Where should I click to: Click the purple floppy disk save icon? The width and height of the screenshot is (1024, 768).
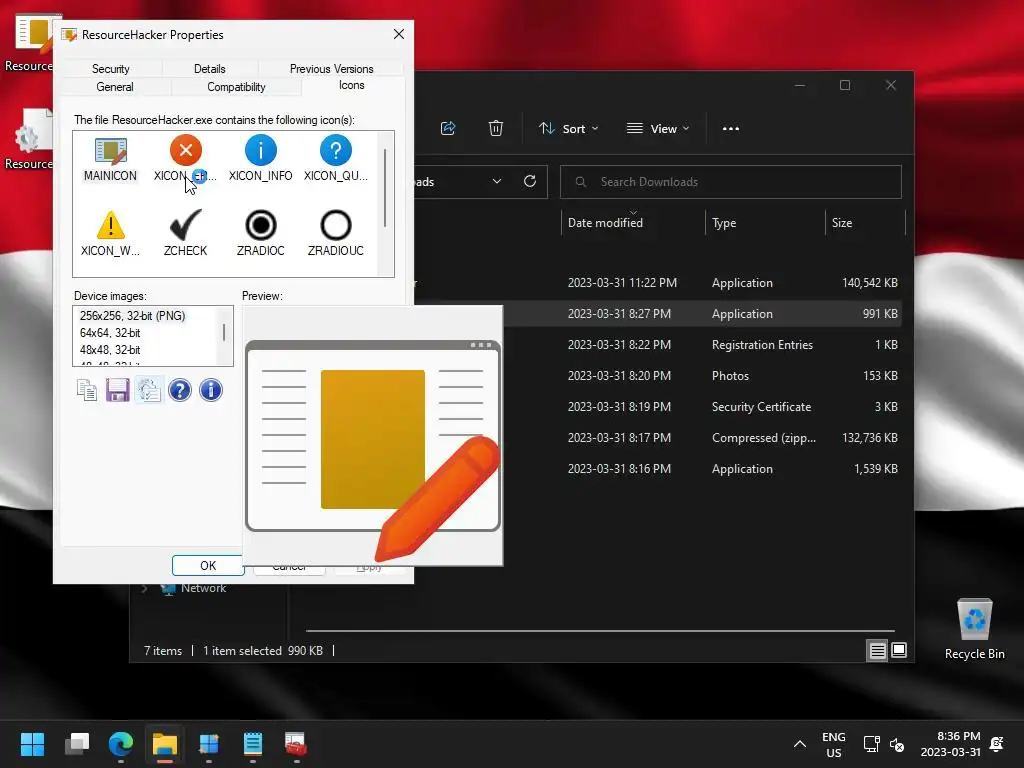pyautogui.click(x=118, y=391)
